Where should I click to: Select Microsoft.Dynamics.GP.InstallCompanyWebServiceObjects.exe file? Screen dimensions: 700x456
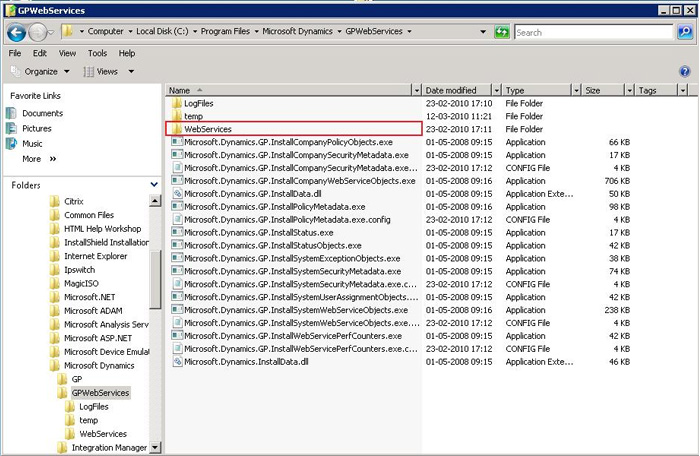[x=300, y=181]
